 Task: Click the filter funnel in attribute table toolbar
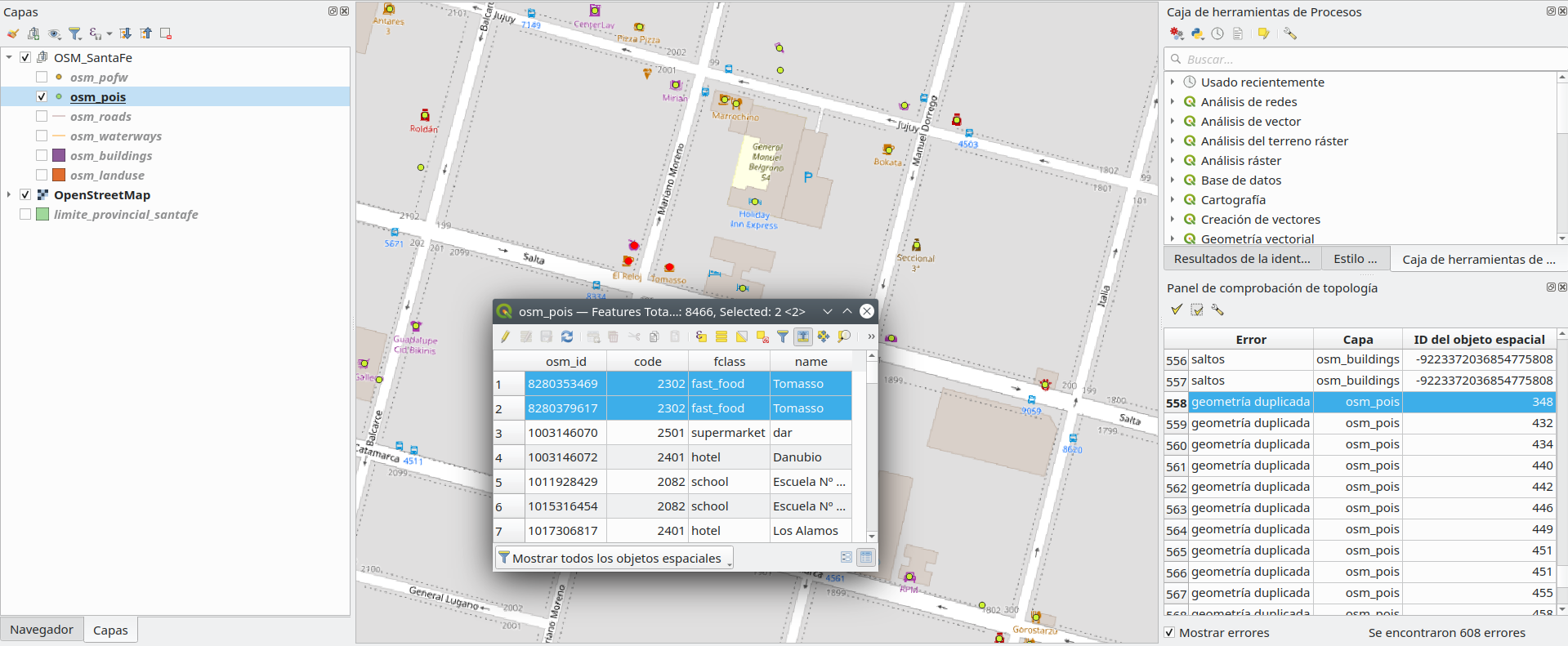pyautogui.click(x=783, y=336)
